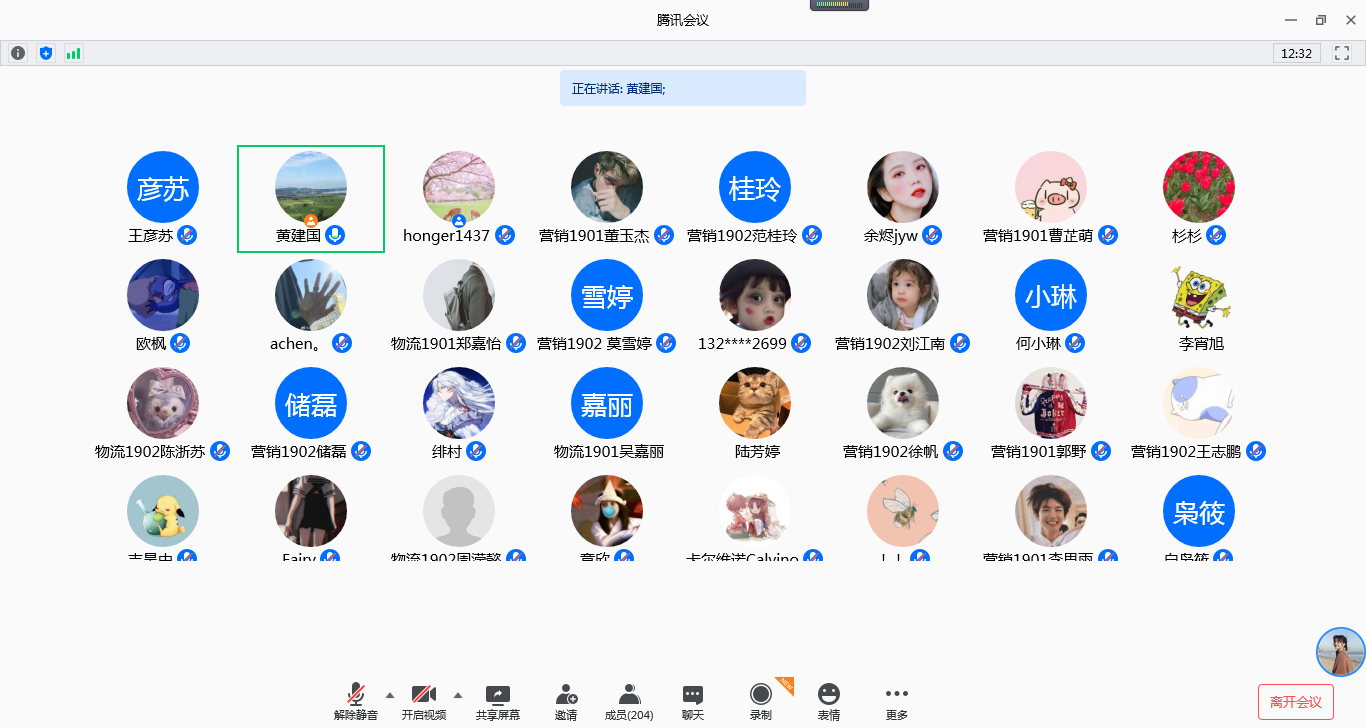Image resolution: width=1366 pixels, height=728 pixels.
Task: Select 李宵旭's SpongeBob avatar
Action: (x=1198, y=295)
